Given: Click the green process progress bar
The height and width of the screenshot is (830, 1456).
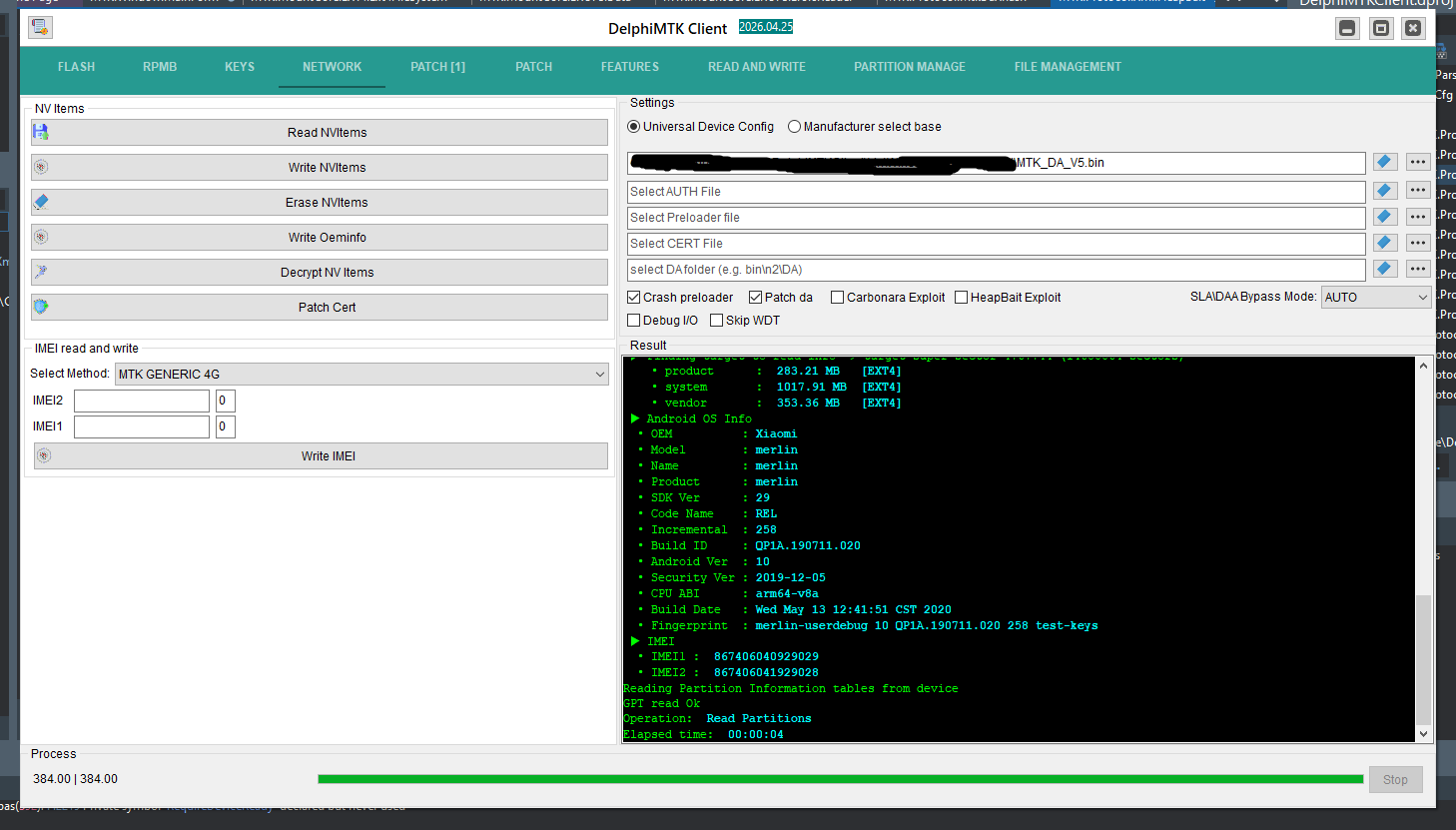Looking at the screenshot, I should click(839, 779).
